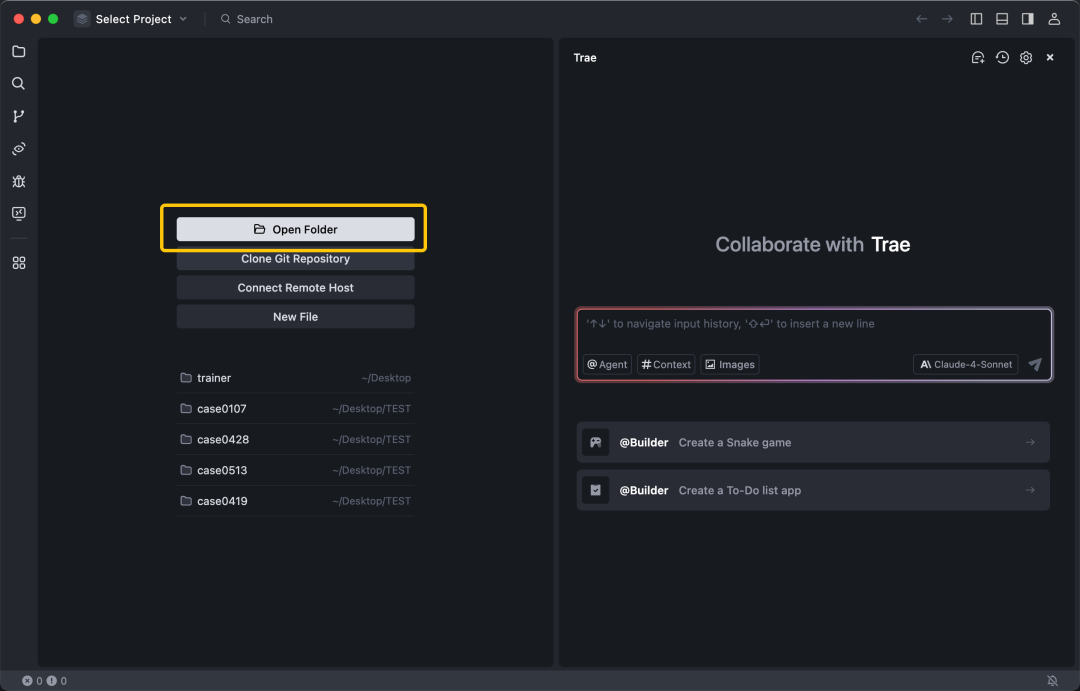The height and width of the screenshot is (691, 1080).
Task: Open the Explorer files icon in sidebar
Action: click(18, 51)
